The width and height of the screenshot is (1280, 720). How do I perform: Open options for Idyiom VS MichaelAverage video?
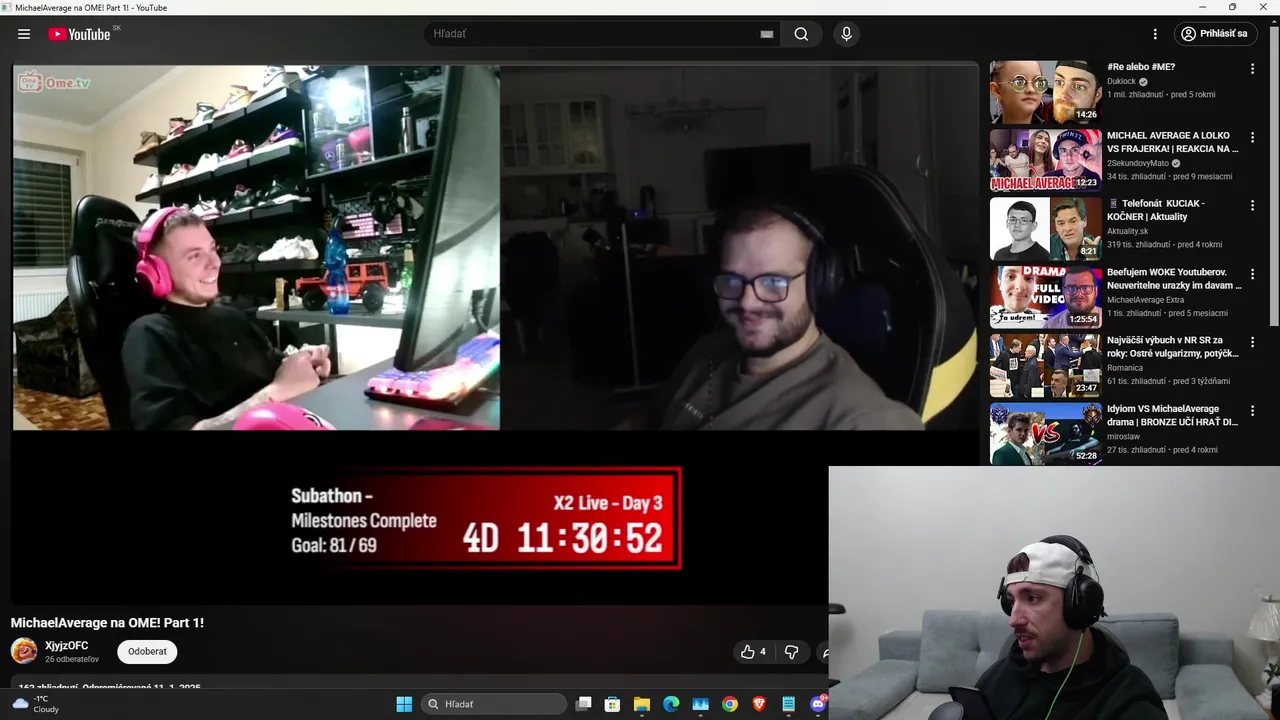pos(1252,410)
